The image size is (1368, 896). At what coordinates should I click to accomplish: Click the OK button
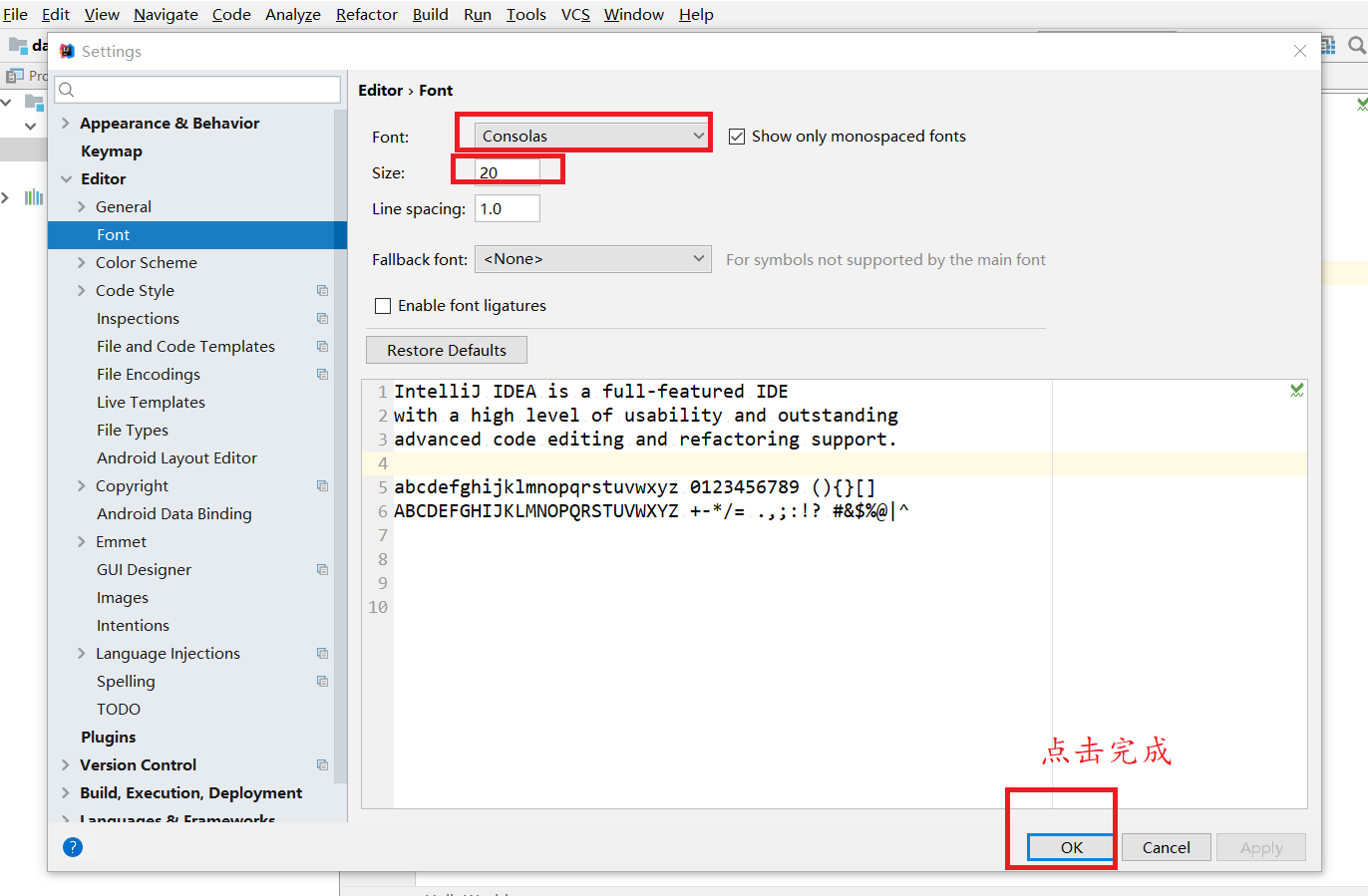pyautogui.click(x=1072, y=847)
